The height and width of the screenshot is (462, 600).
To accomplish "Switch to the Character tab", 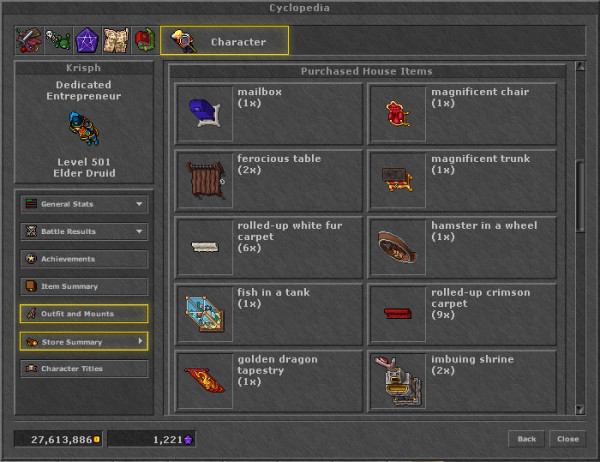I will point(224,41).
